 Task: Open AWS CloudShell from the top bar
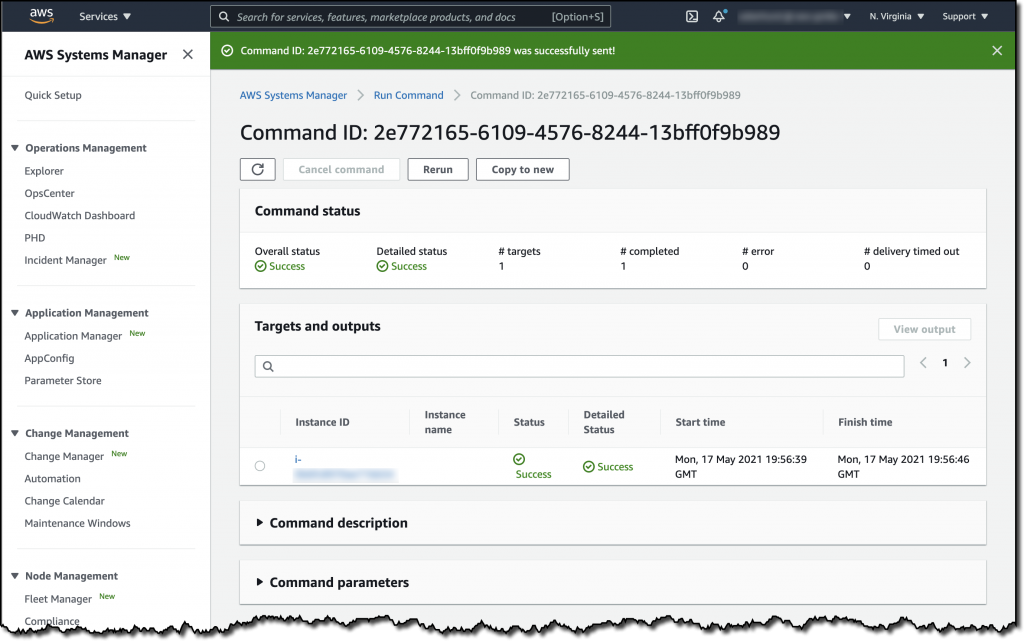(x=691, y=16)
